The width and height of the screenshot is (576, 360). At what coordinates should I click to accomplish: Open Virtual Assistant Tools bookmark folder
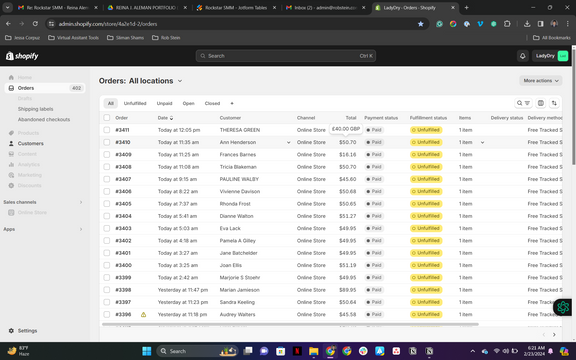pyautogui.click(x=73, y=38)
